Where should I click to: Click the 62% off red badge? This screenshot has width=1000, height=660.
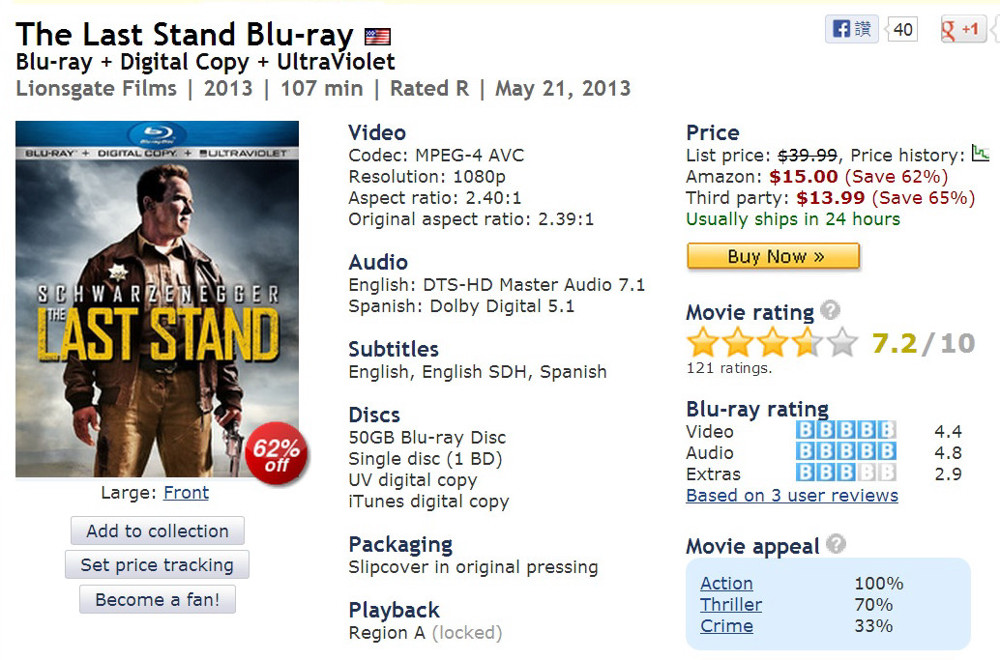coord(277,454)
